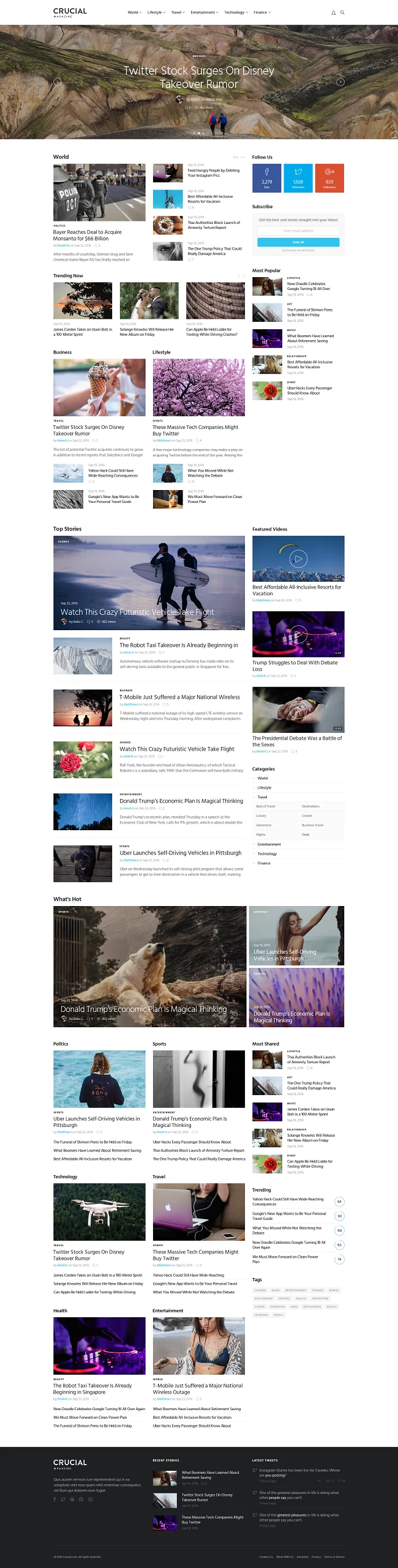Open Finance menu in top navigation
The image size is (398, 1568).
[262, 12]
